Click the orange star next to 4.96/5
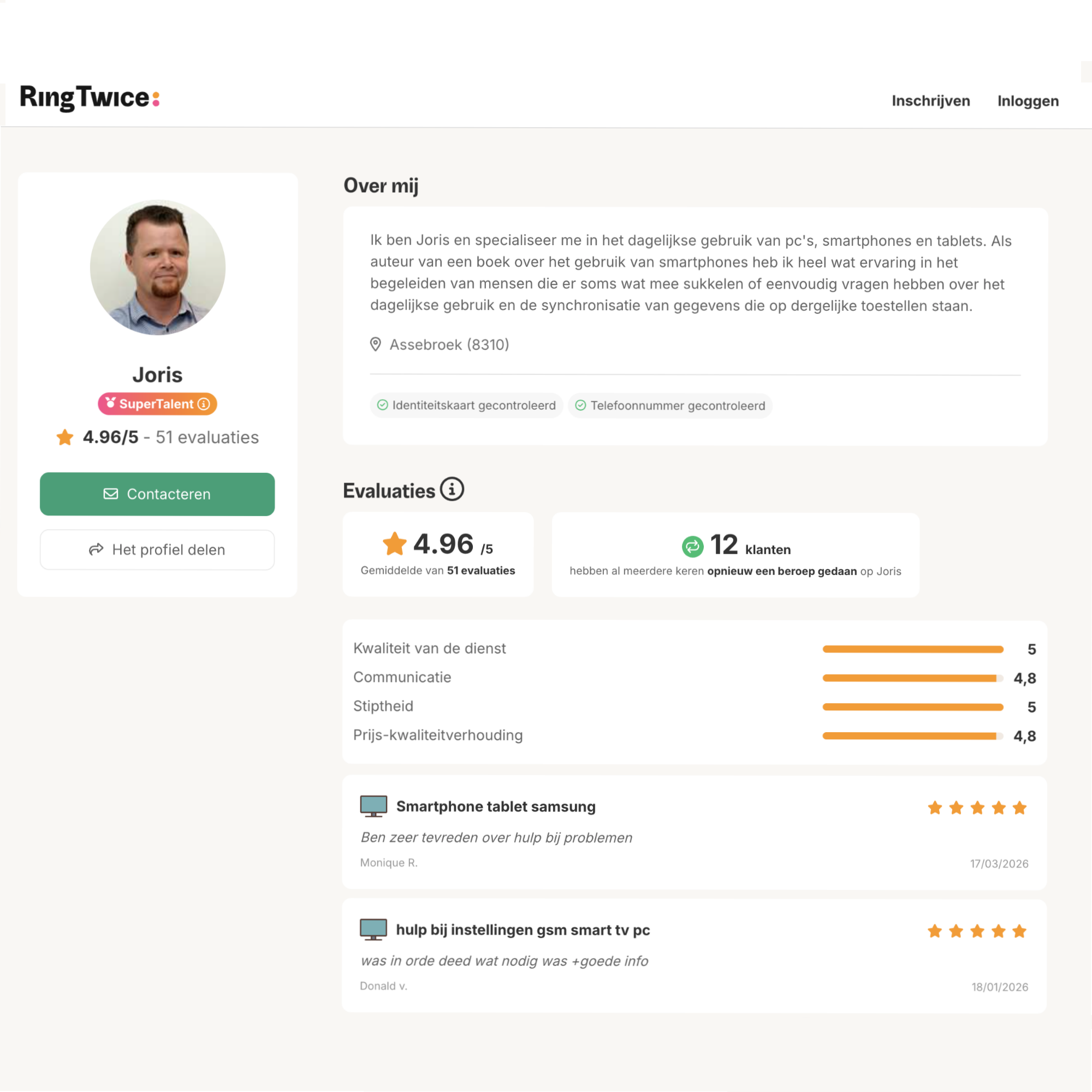Screen dimensions: 1092x1092 tap(65, 437)
